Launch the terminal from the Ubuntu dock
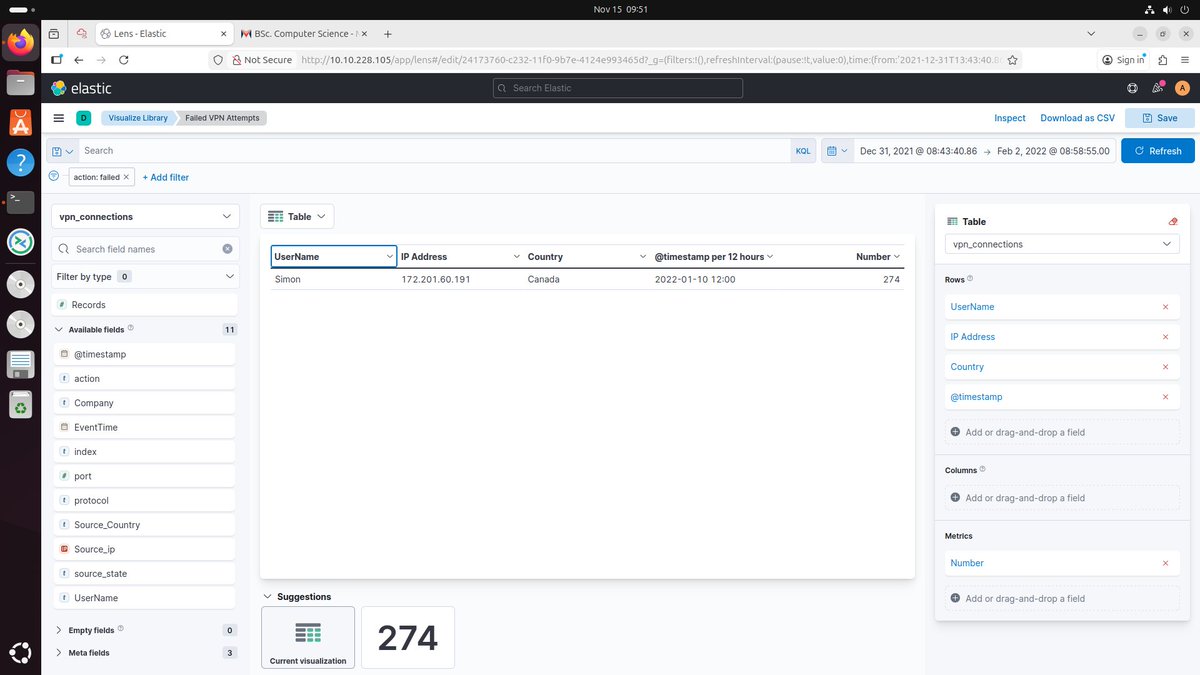Viewport: 1200px width, 675px height. click(x=20, y=201)
